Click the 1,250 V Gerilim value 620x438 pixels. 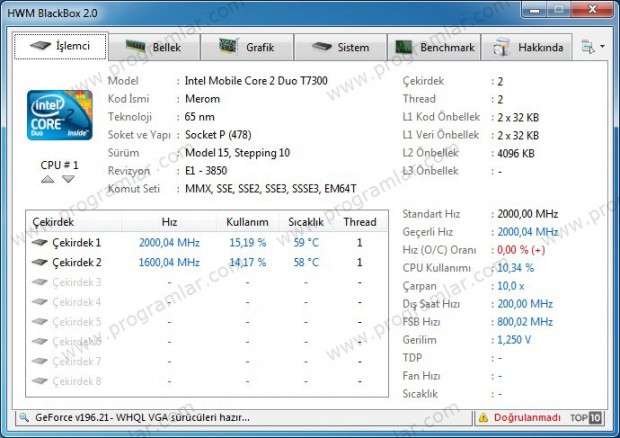coord(514,340)
